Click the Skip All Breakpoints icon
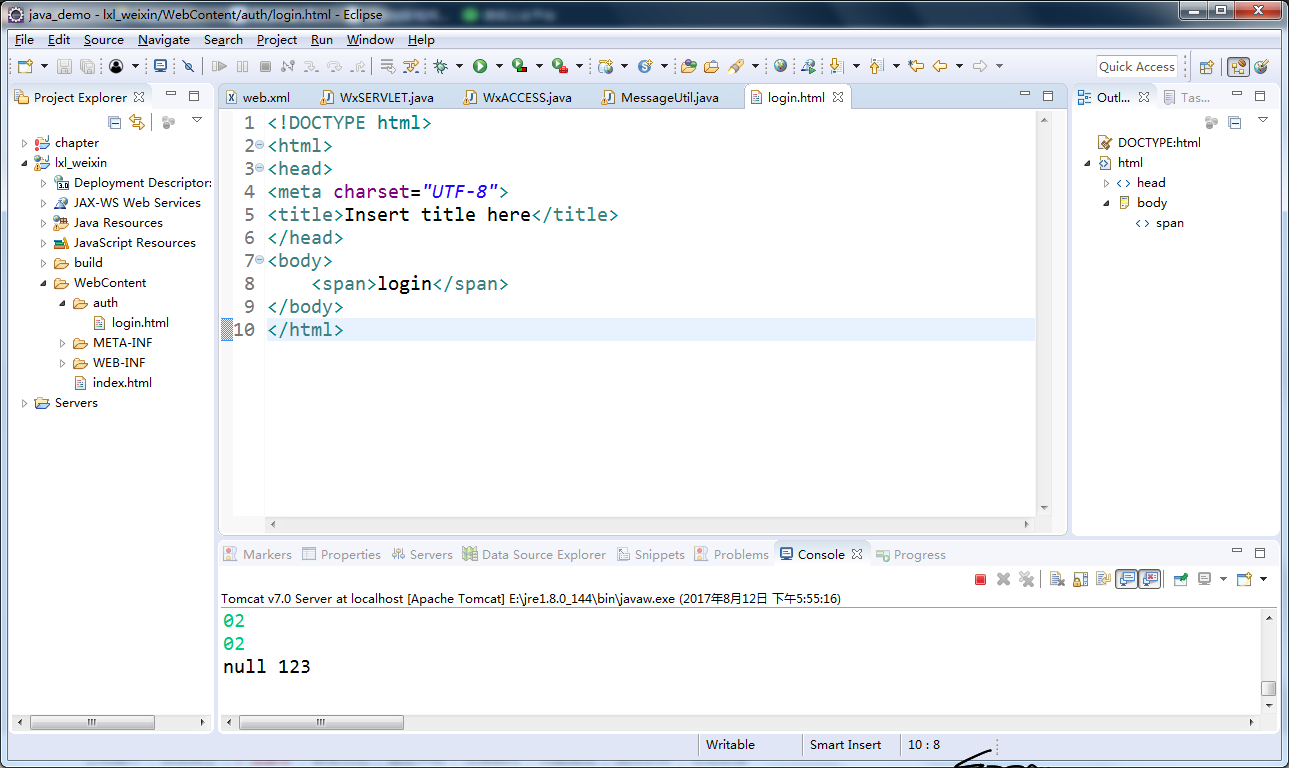Viewport: 1289px width, 768px height. [x=188, y=66]
